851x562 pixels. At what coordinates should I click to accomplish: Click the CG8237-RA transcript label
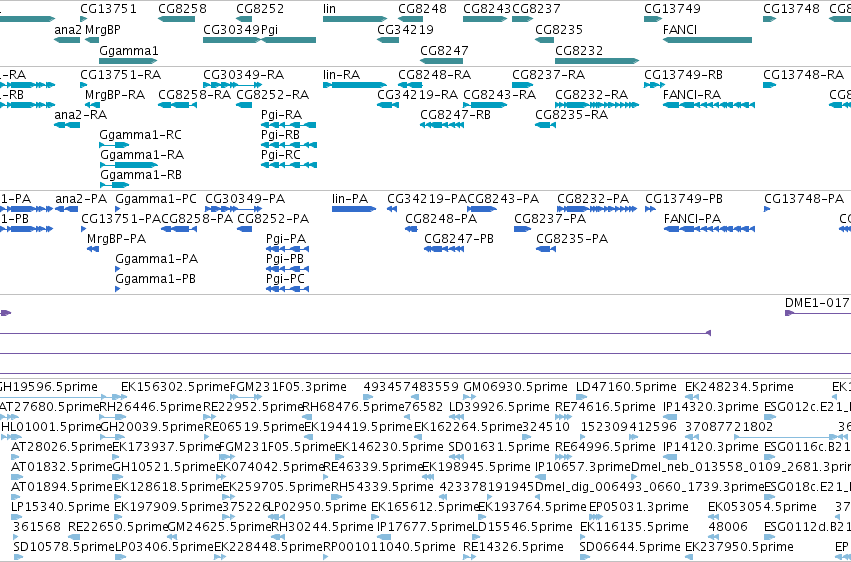pos(549,74)
